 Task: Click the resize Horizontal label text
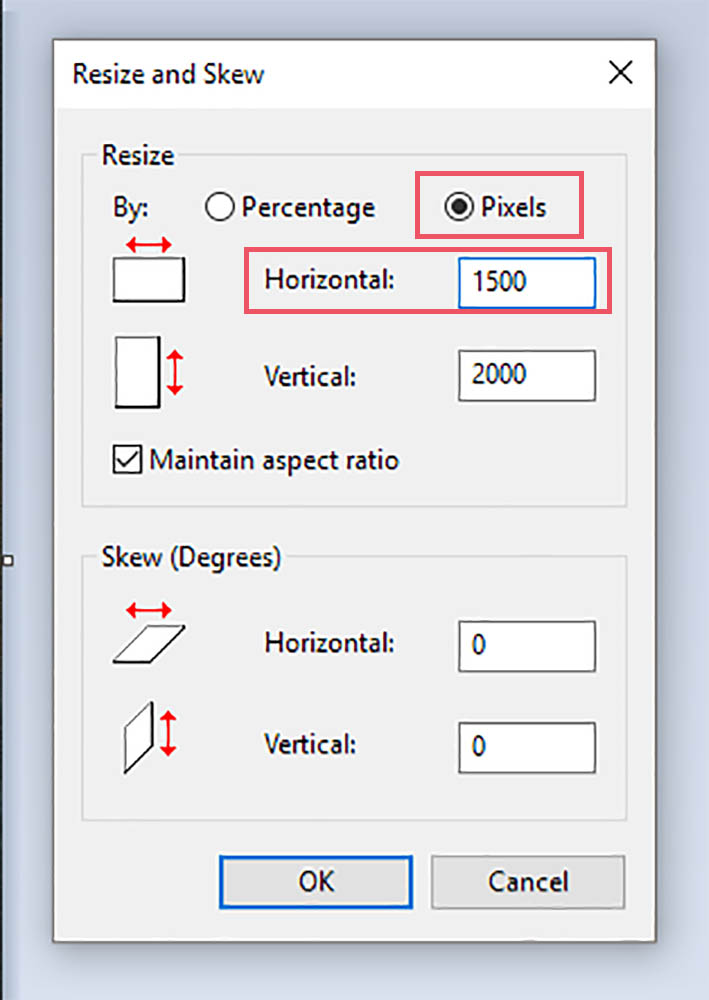pos(330,281)
